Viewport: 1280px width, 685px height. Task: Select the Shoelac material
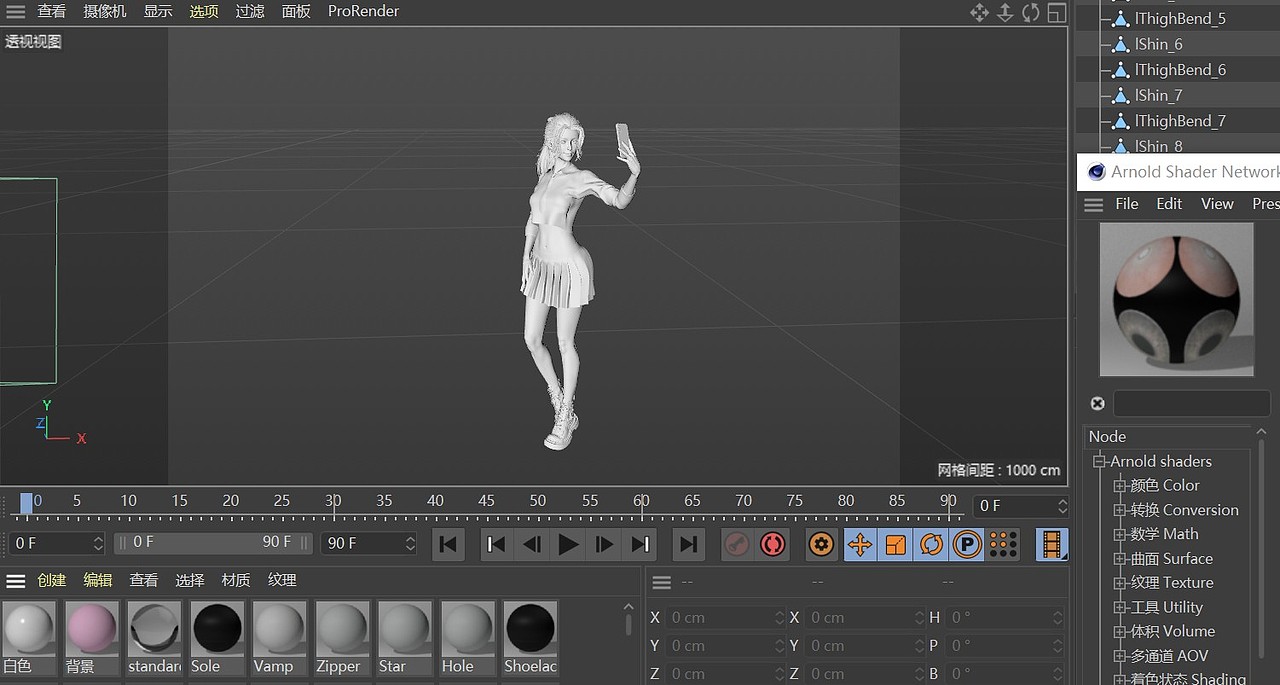point(530,636)
